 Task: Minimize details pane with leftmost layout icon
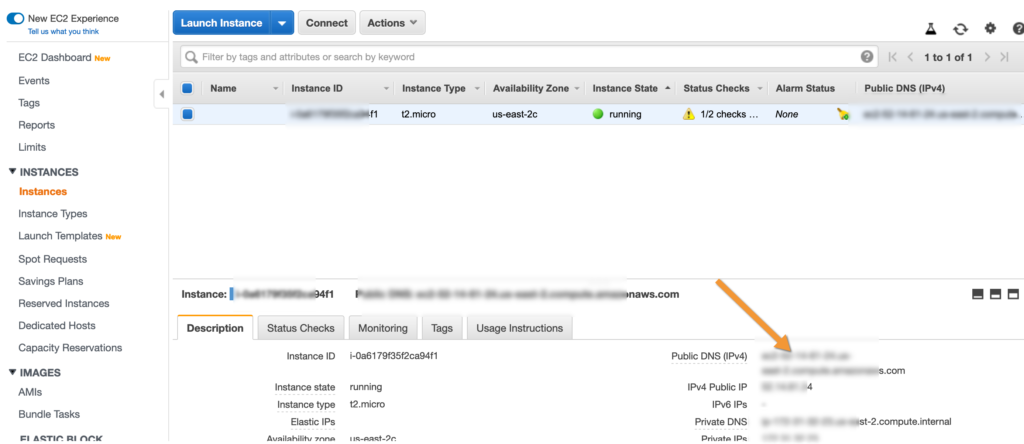coord(977,294)
